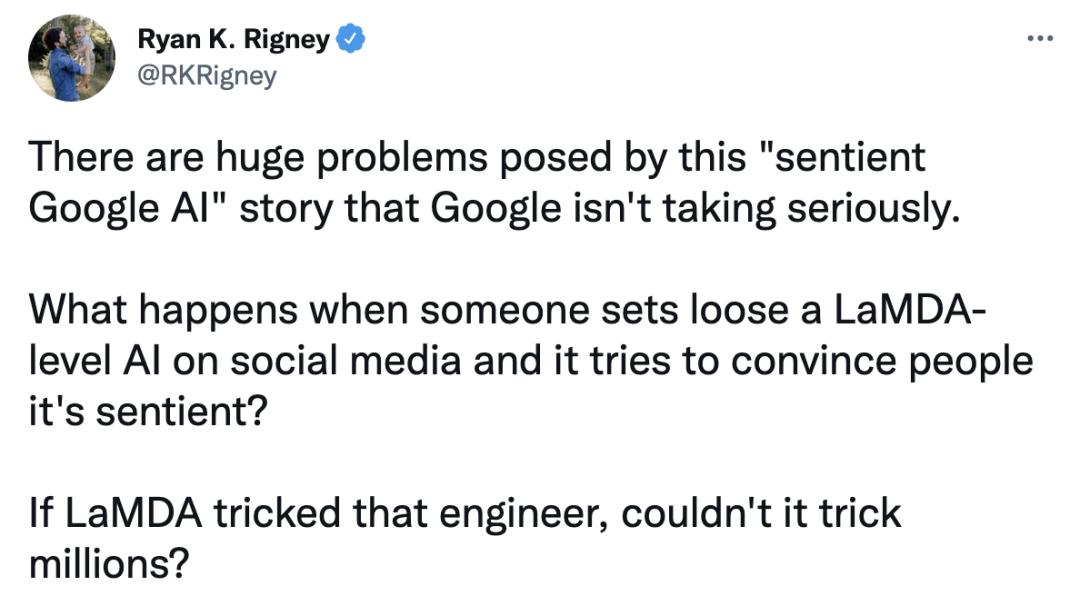Click the display name Ryan K. Rigney
The image size is (1080, 596).
point(233,41)
